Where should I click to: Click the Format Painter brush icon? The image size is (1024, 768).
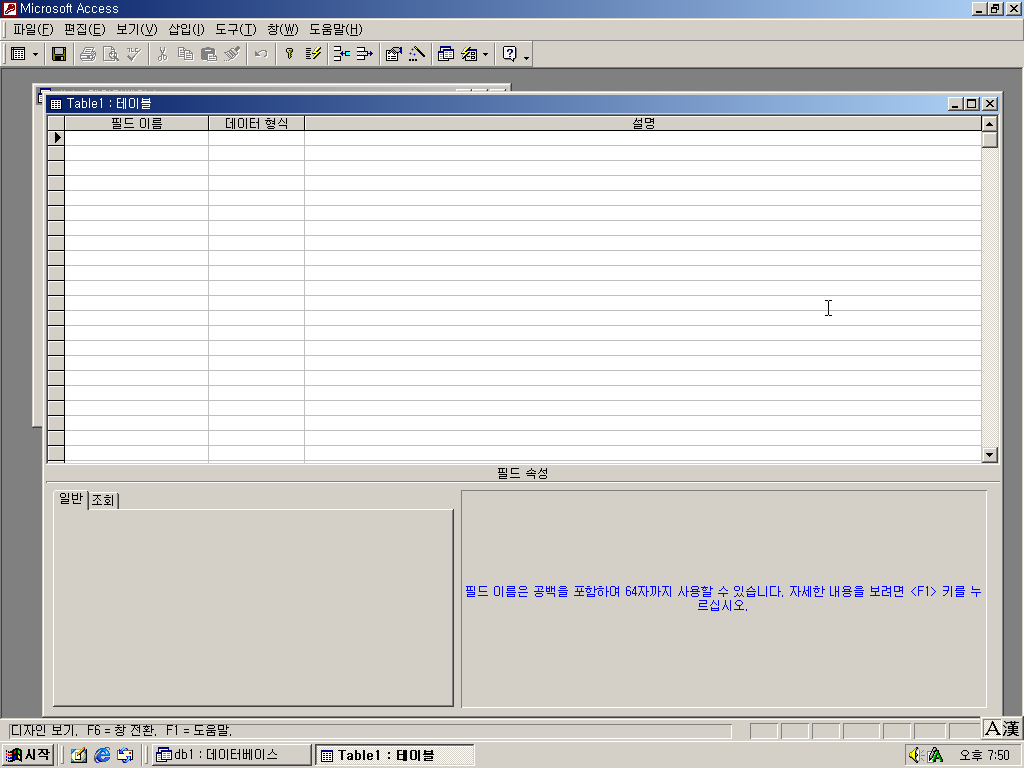[x=232, y=54]
